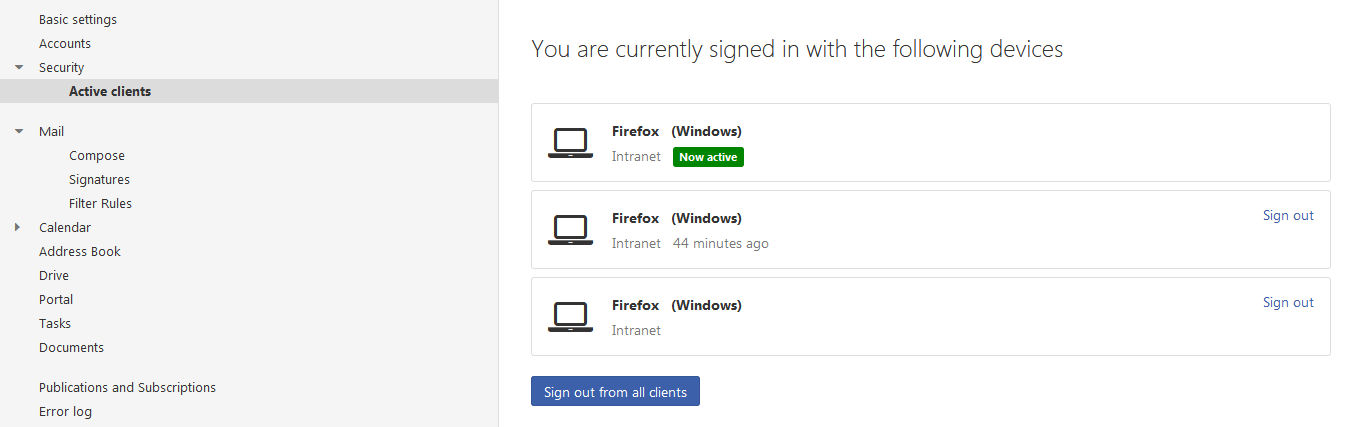The image size is (1371, 427).
Task: Select Active clients in the sidebar
Action: [249, 91]
